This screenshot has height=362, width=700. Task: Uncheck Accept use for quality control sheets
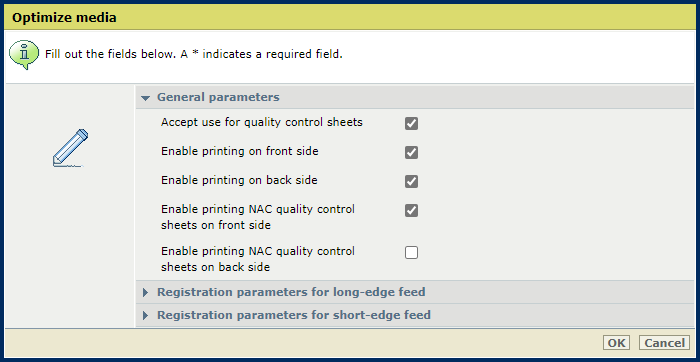click(411, 124)
